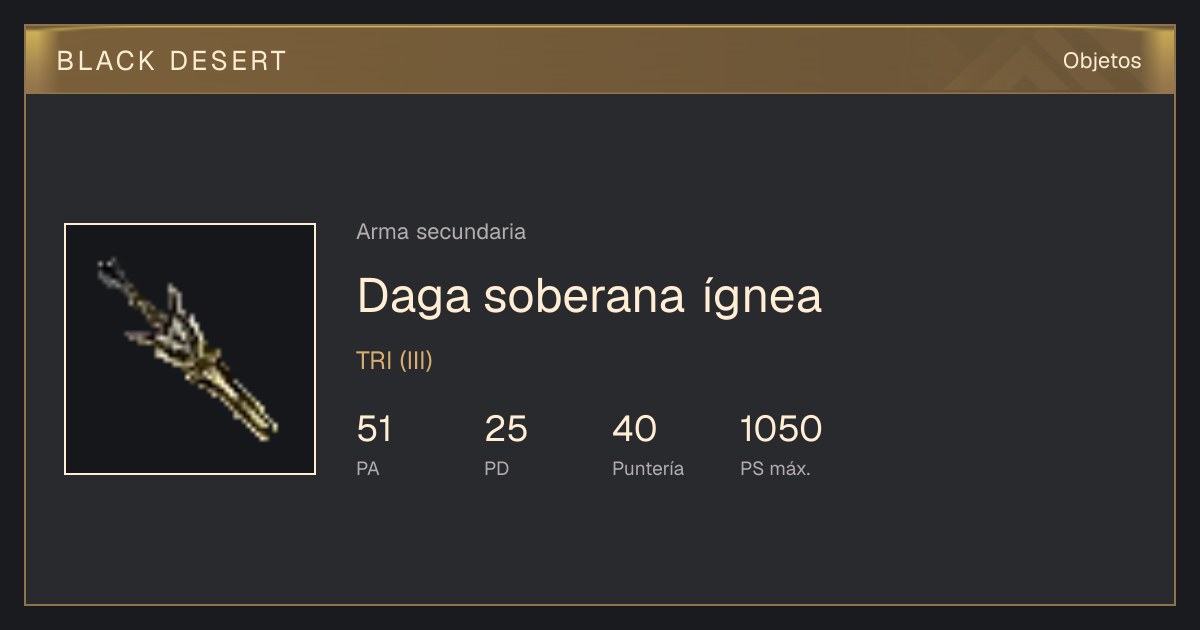This screenshot has height=630, width=1200.
Task: Click the Daga soberana ígnea title
Action: [x=589, y=296]
